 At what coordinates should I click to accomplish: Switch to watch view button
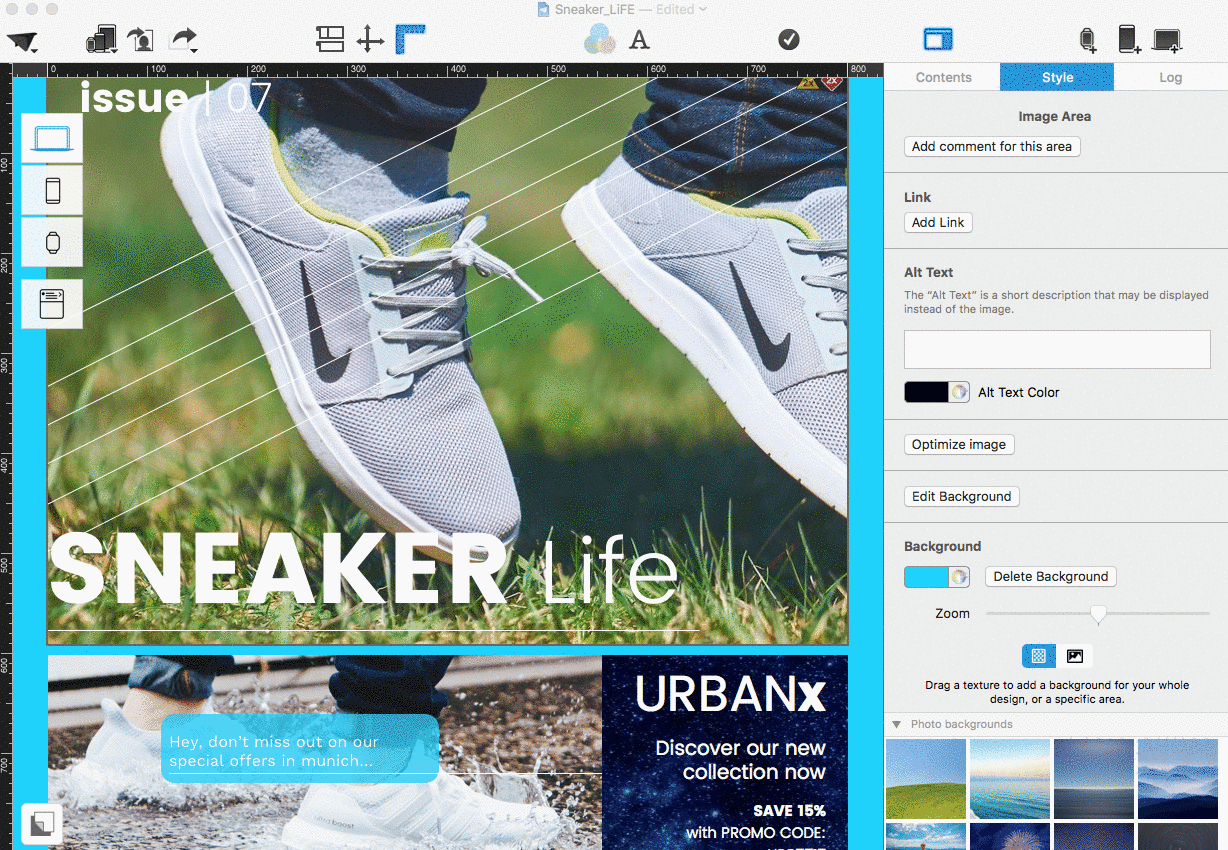[52, 242]
